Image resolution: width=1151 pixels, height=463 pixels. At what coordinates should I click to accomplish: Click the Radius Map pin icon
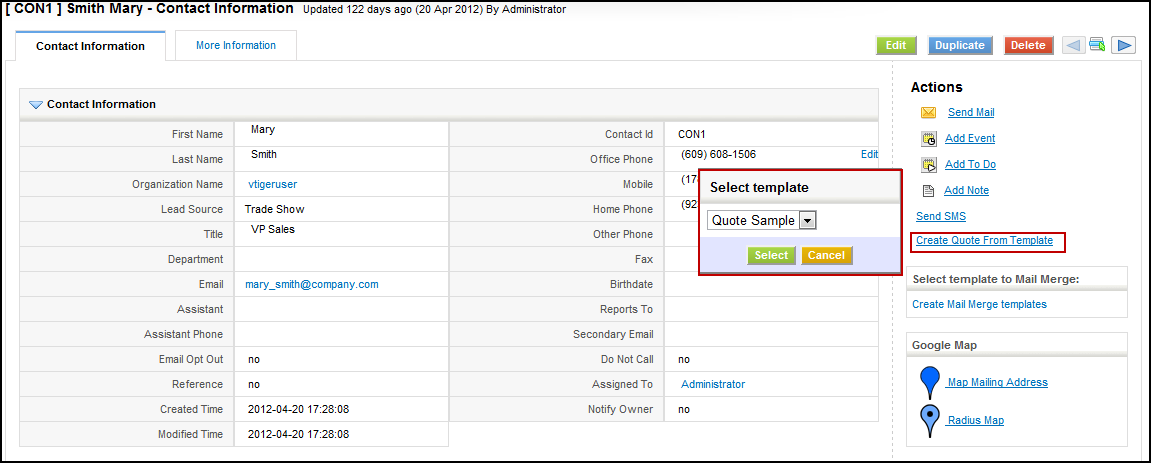(x=930, y=421)
